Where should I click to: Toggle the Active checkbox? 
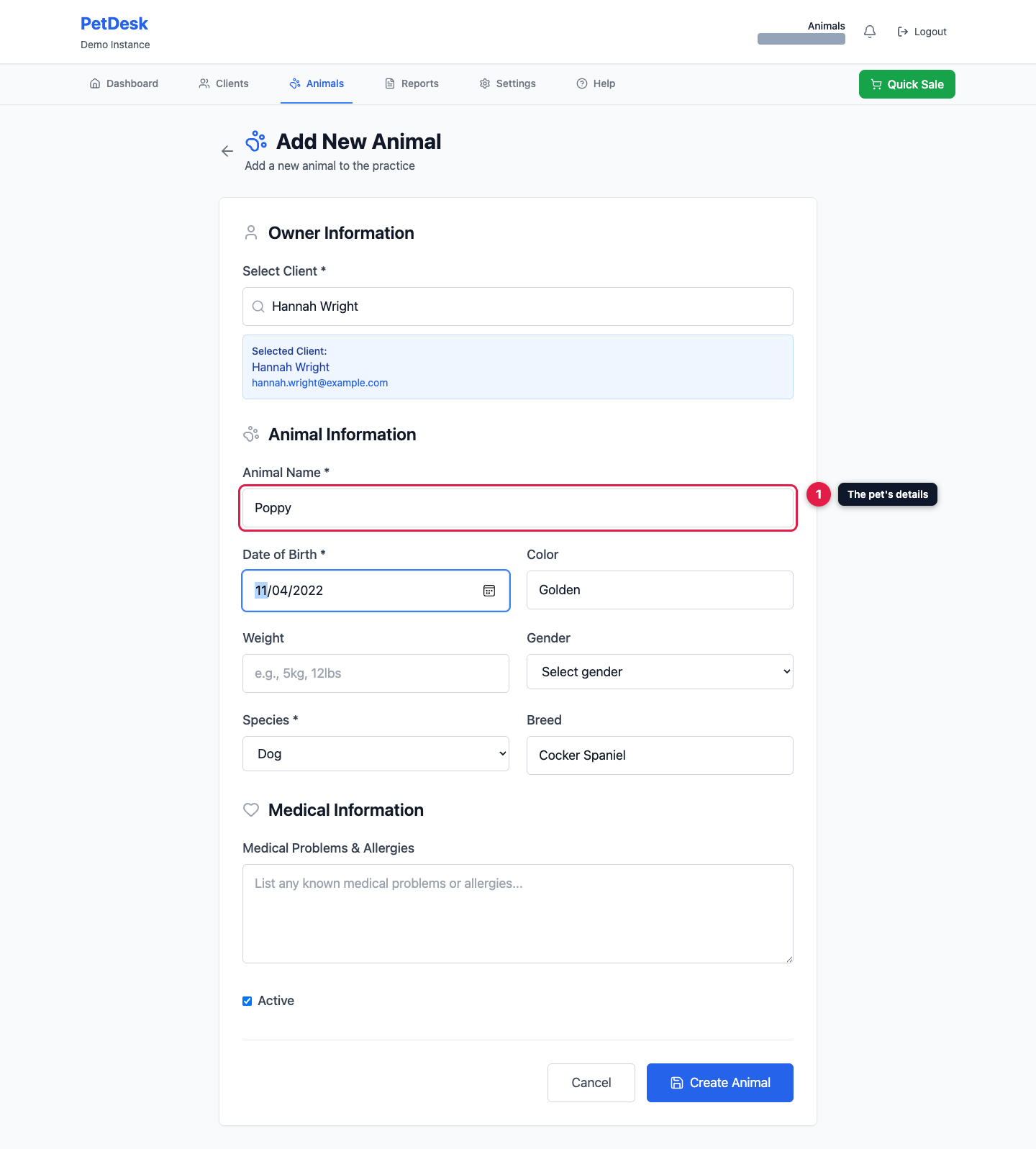click(x=247, y=1001)
